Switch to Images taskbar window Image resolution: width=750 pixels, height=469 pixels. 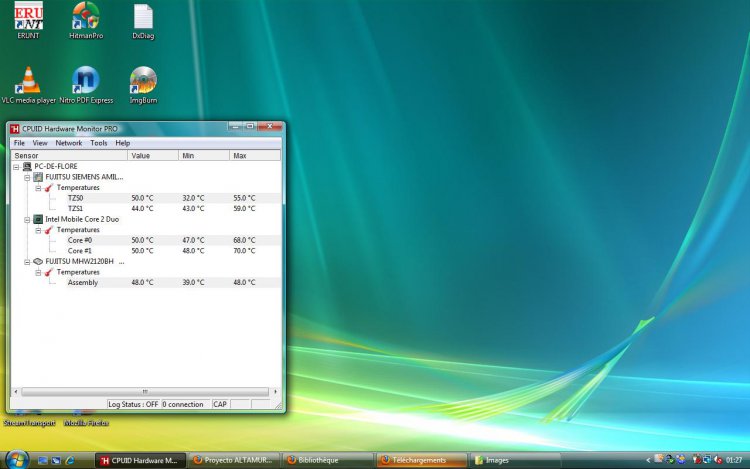click(516, 460)
